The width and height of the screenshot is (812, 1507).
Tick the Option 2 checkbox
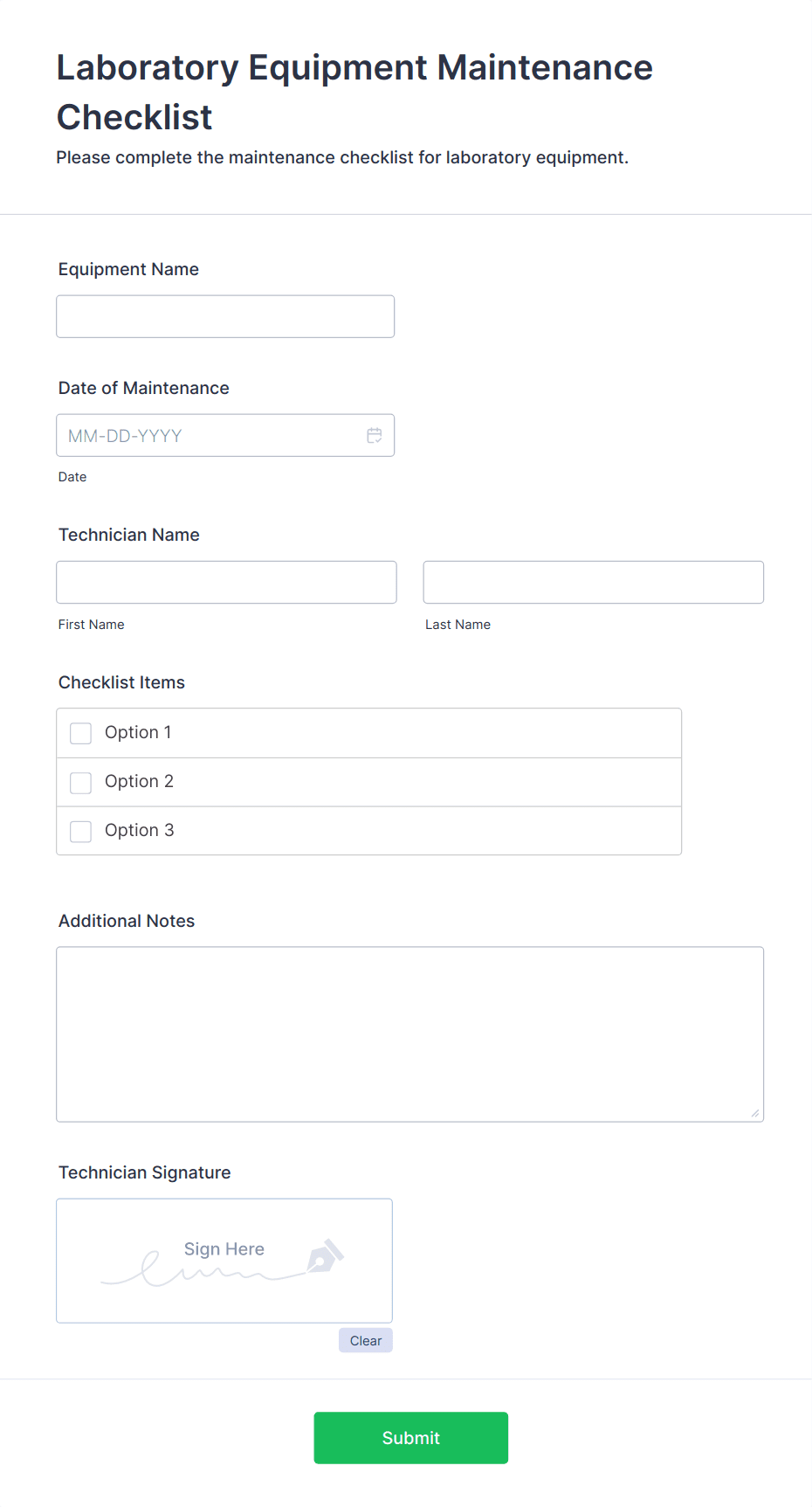(81, 782)
